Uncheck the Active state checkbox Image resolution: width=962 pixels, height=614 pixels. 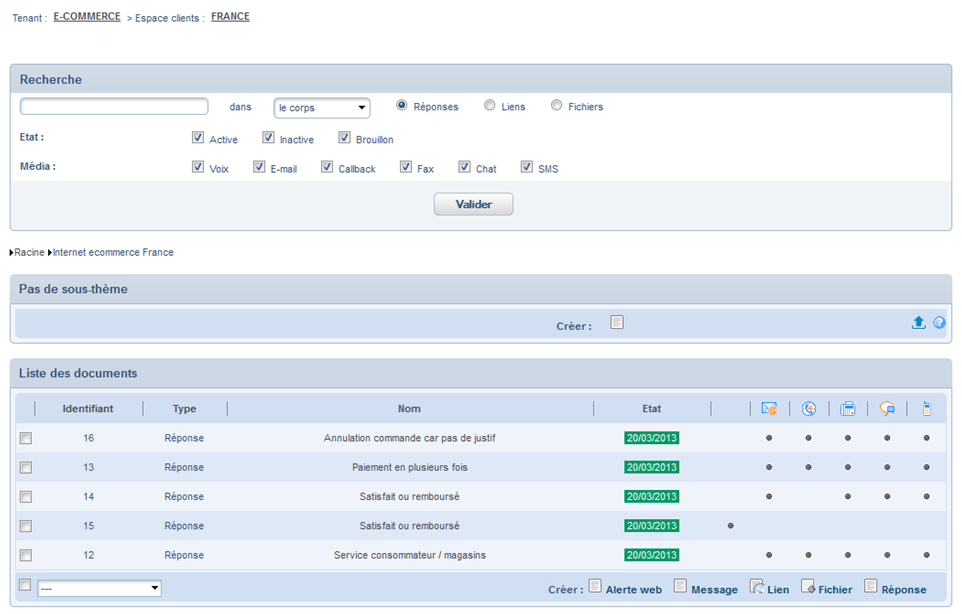(x=198, y=137)
